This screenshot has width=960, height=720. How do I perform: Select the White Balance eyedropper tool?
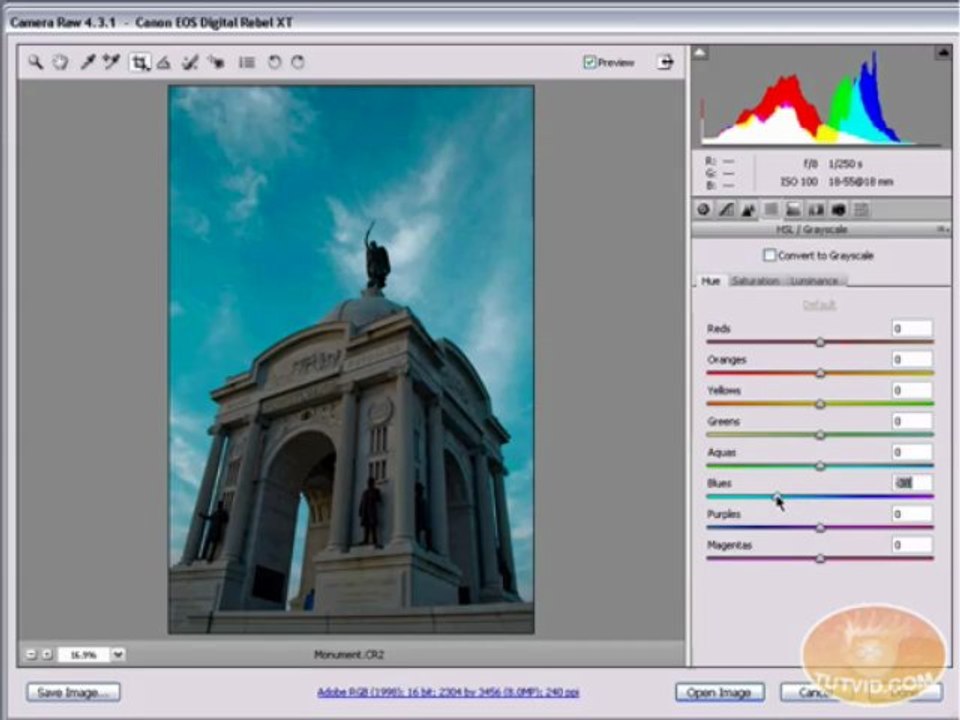(88, 62)
